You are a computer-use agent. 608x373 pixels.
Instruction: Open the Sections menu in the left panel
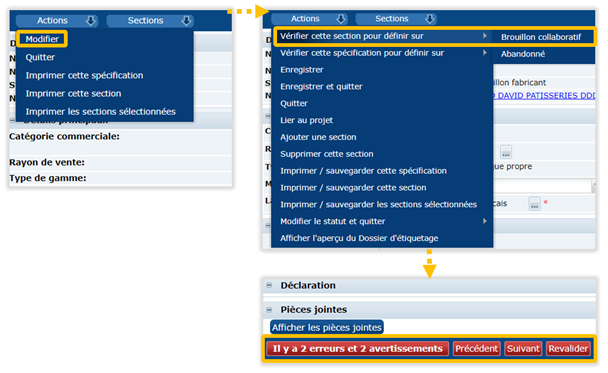click(150, 21)
